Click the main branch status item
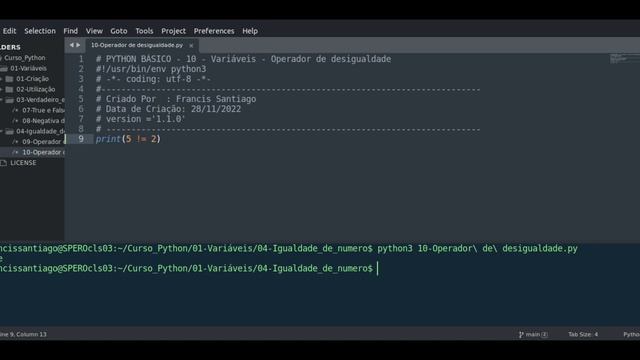 pyautogui.click(x=533, y=334)
